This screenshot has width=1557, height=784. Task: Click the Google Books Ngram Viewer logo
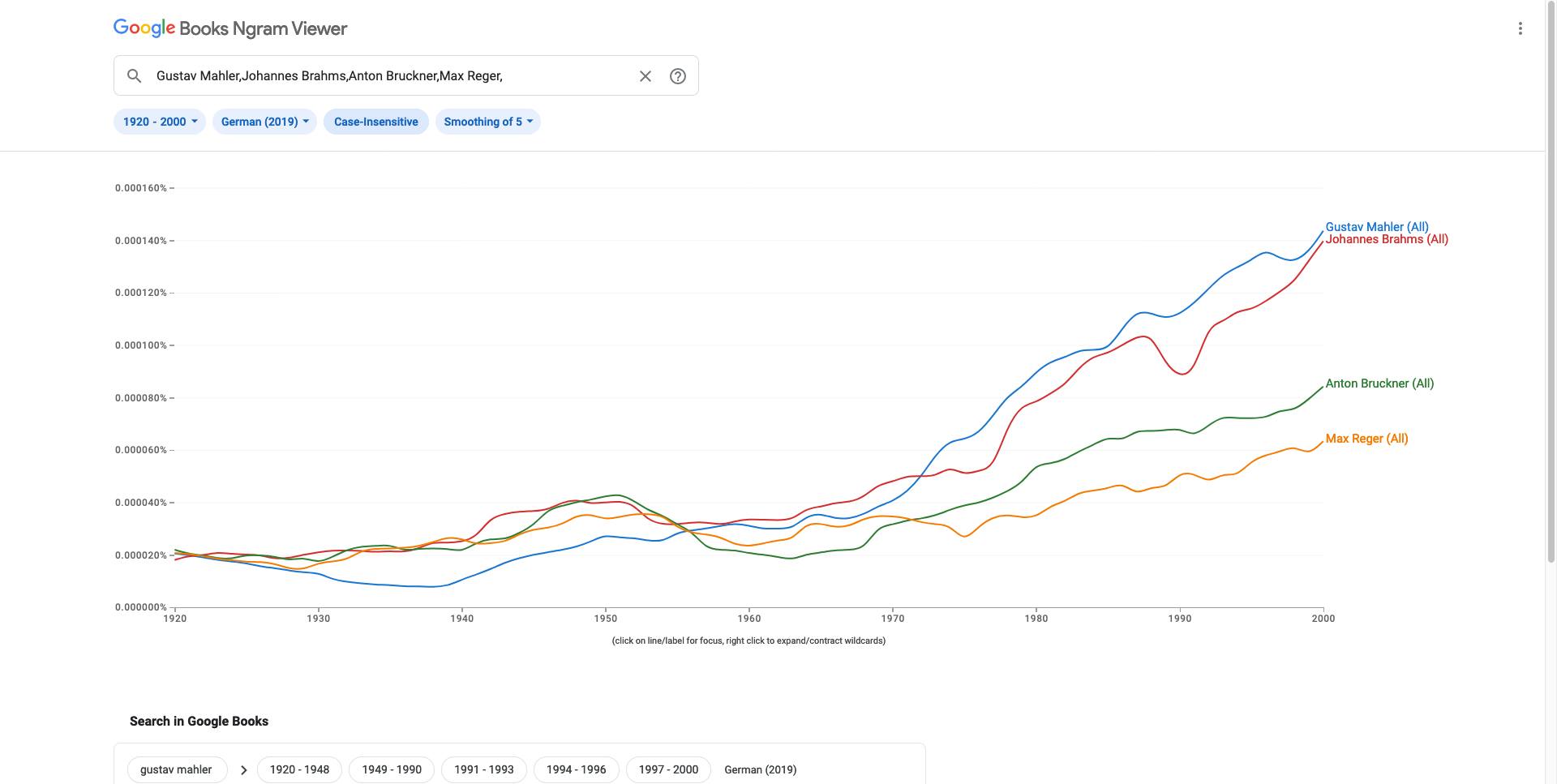point(230,28)
